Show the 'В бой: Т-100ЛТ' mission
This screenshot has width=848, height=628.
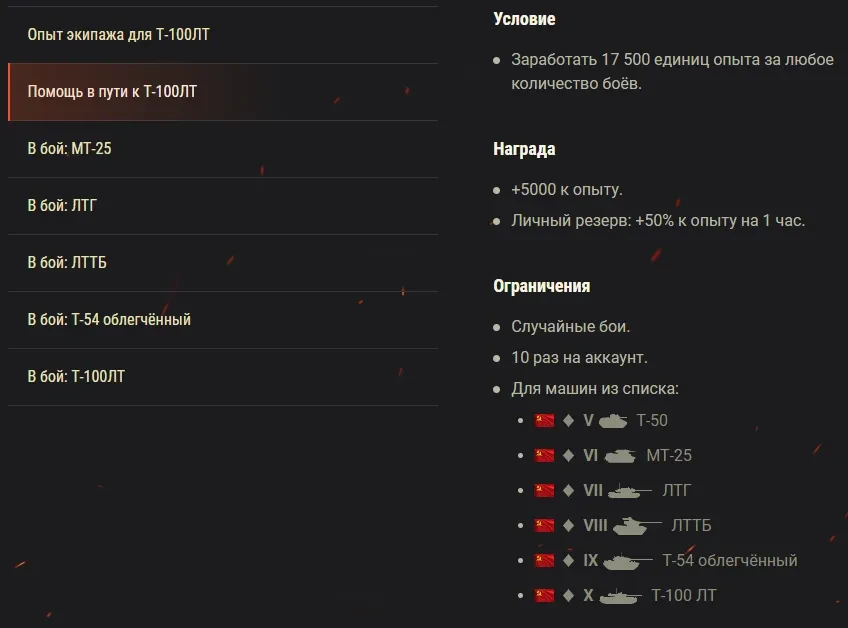click(76, 377)
